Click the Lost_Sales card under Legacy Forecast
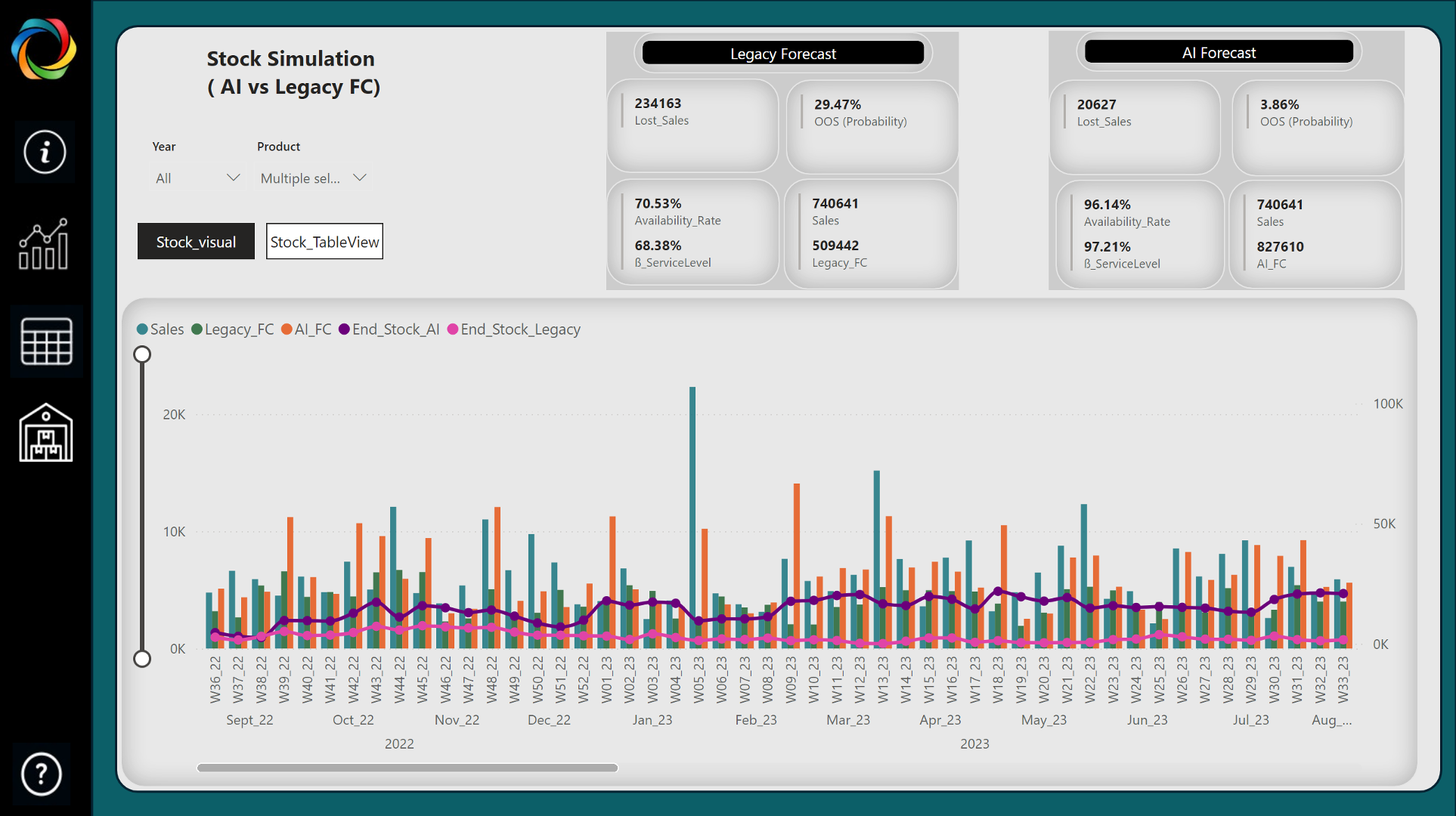Screen dimensions: 1456x816 coord(692,125)
